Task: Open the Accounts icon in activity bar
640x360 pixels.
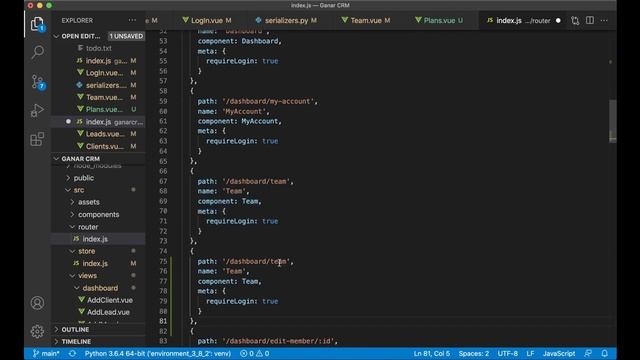Action: click(37, 303)
